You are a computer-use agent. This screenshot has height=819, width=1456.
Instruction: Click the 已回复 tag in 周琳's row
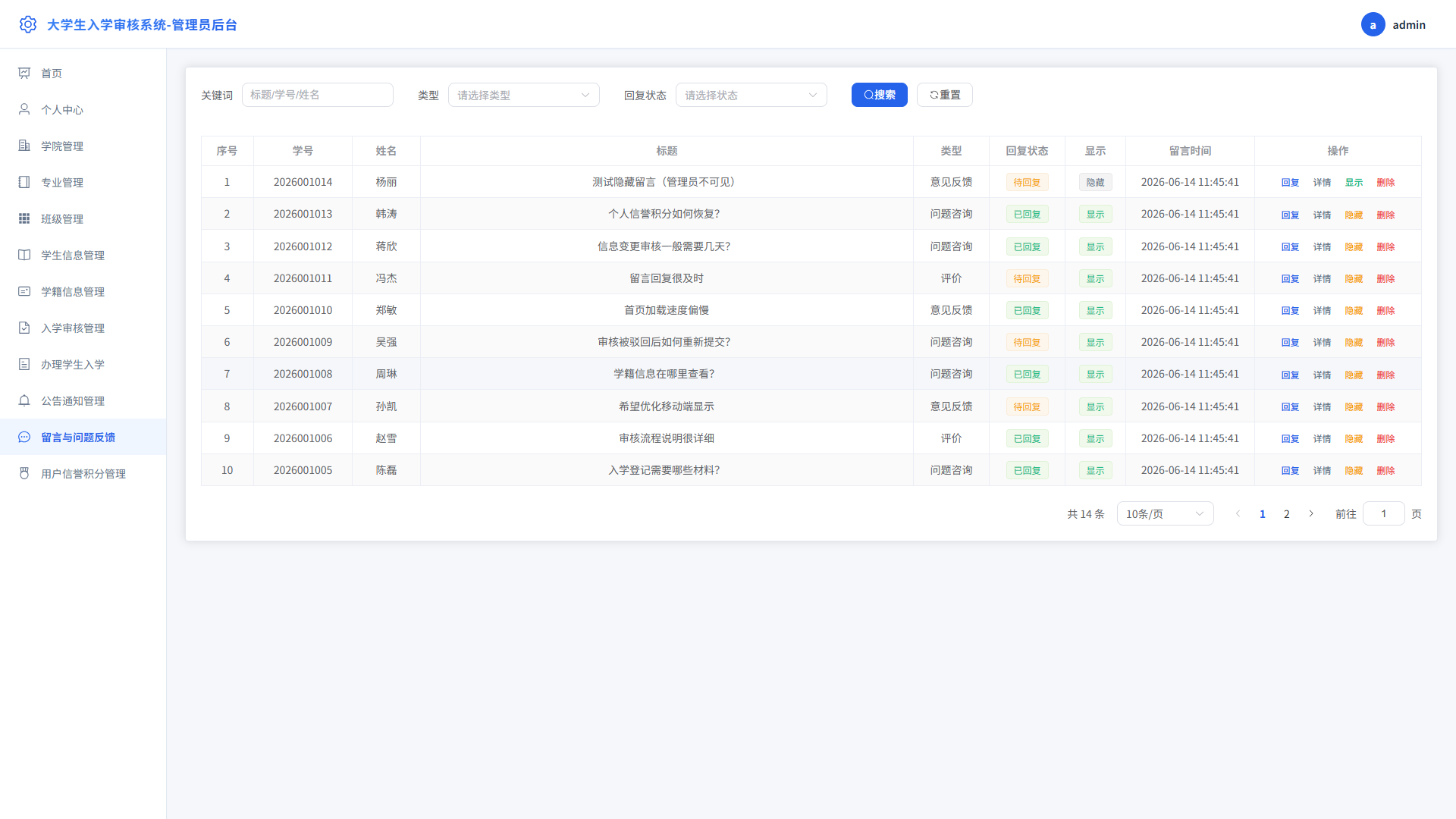click(x=1027, y=374)
